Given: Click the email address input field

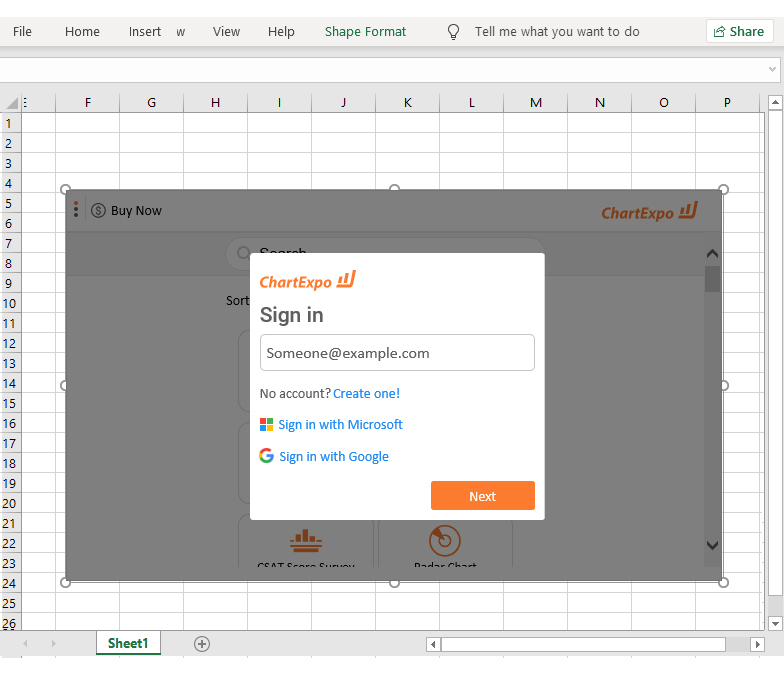Looking at the screenshot, I should tap(397, 353).
